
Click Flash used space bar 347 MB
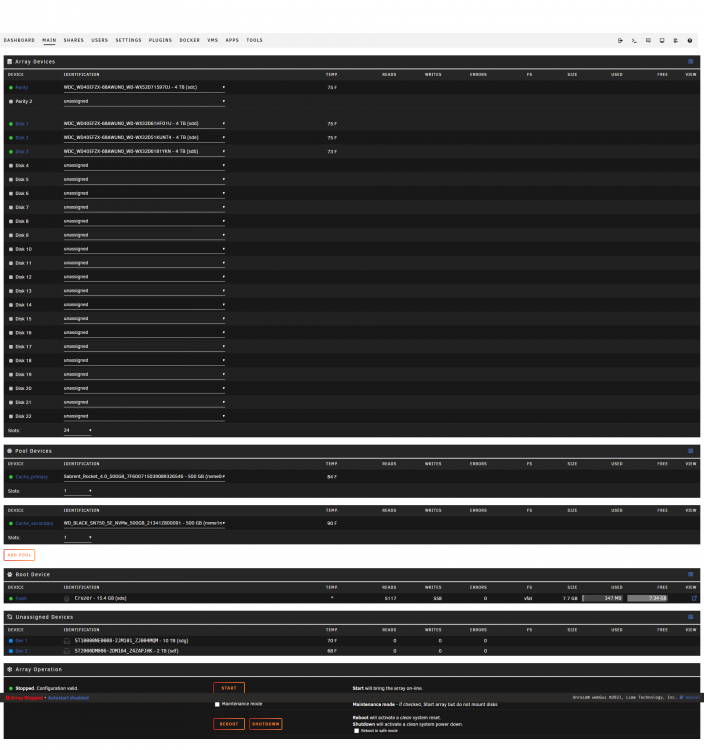click(x=603, y=598)
